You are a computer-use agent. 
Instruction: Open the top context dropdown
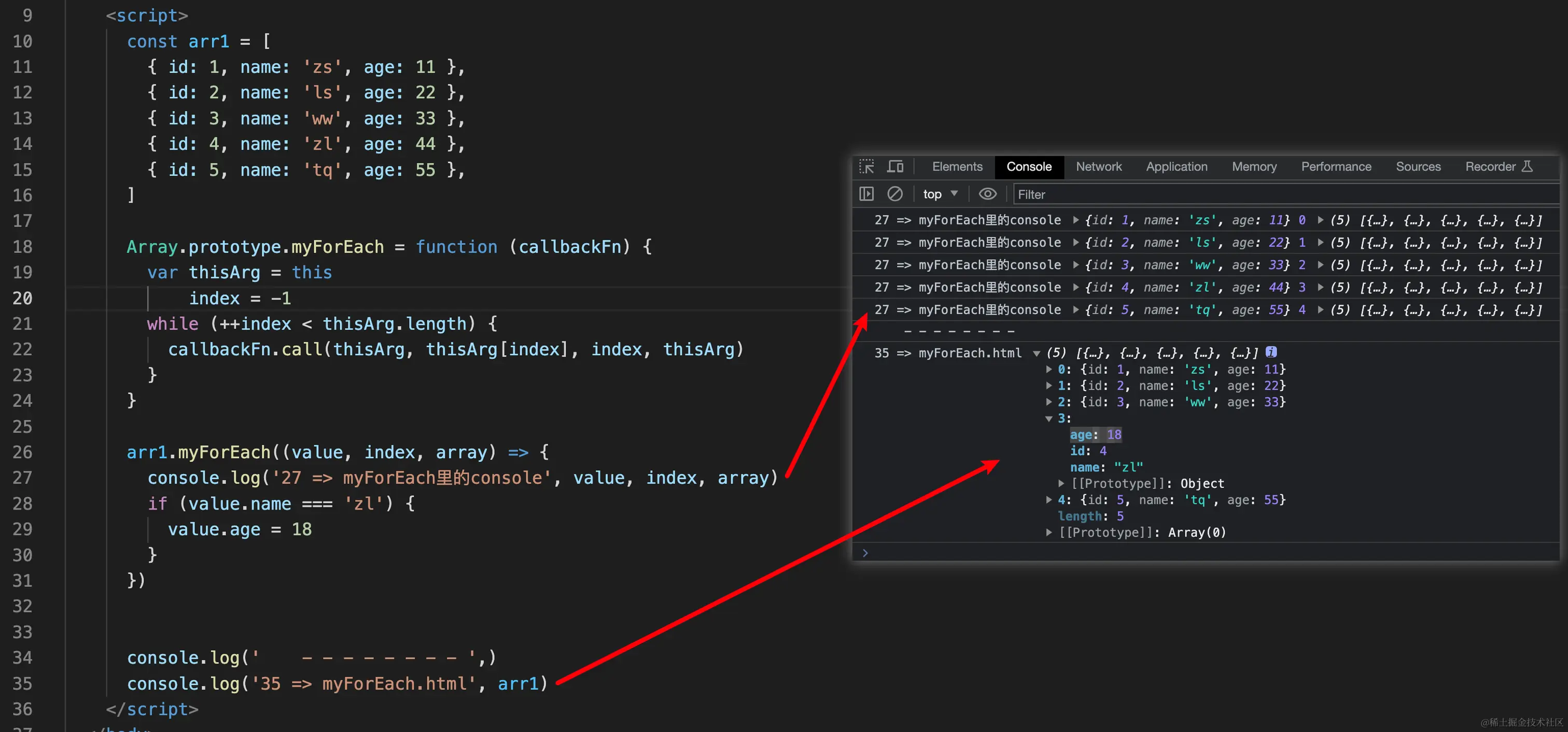[x=940, y=194]
